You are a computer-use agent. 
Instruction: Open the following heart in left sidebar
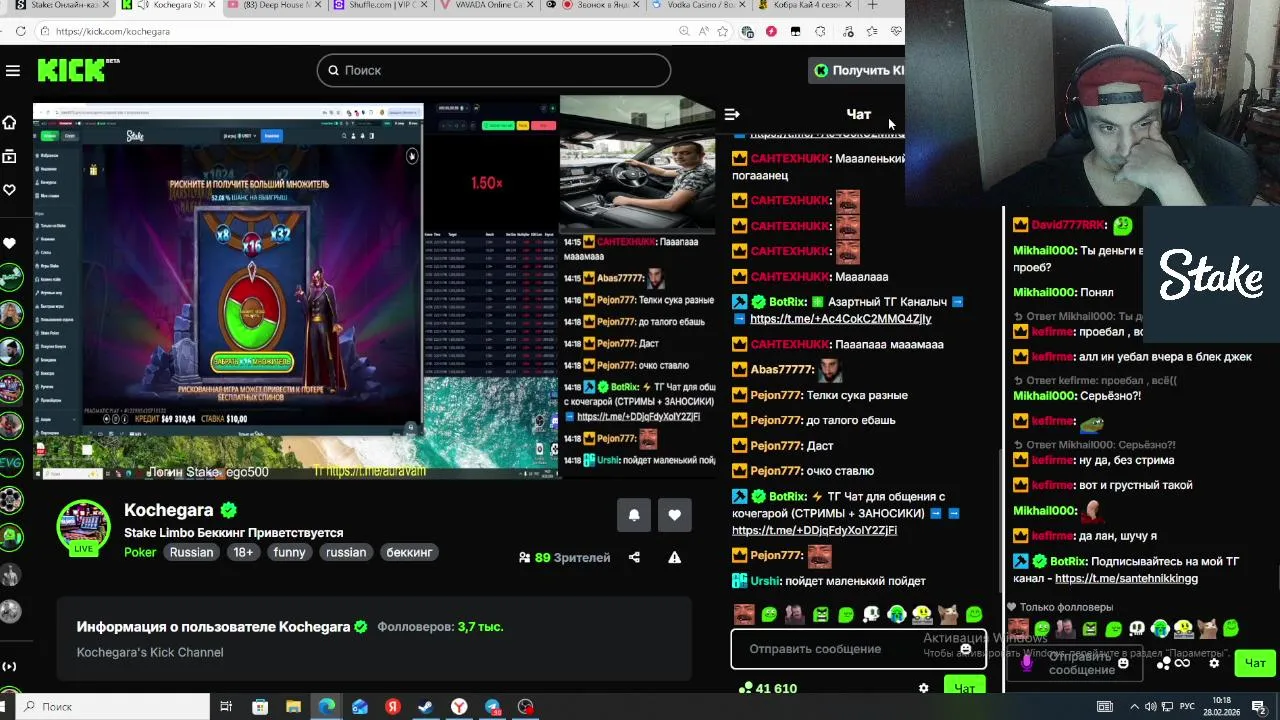pos(10,189)
